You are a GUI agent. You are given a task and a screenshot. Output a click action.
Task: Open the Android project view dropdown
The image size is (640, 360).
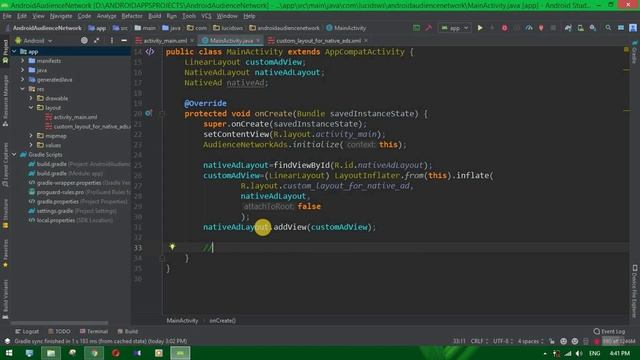[34, 41]
